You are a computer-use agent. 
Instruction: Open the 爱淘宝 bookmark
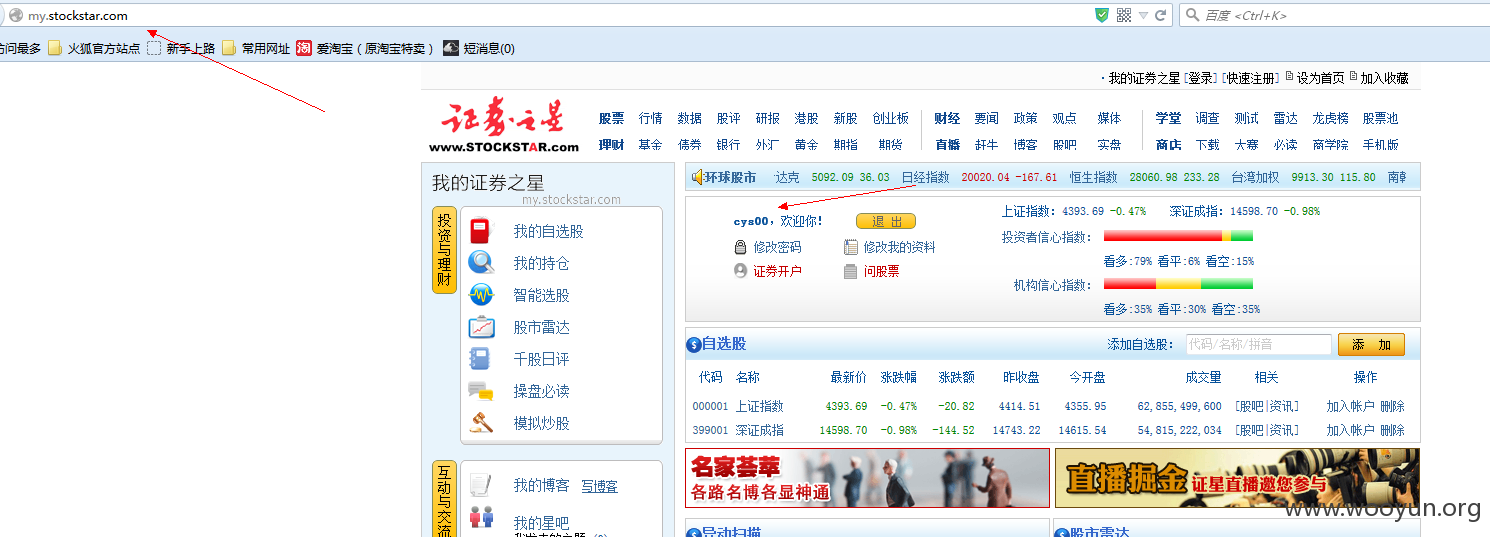click(366, 48)
